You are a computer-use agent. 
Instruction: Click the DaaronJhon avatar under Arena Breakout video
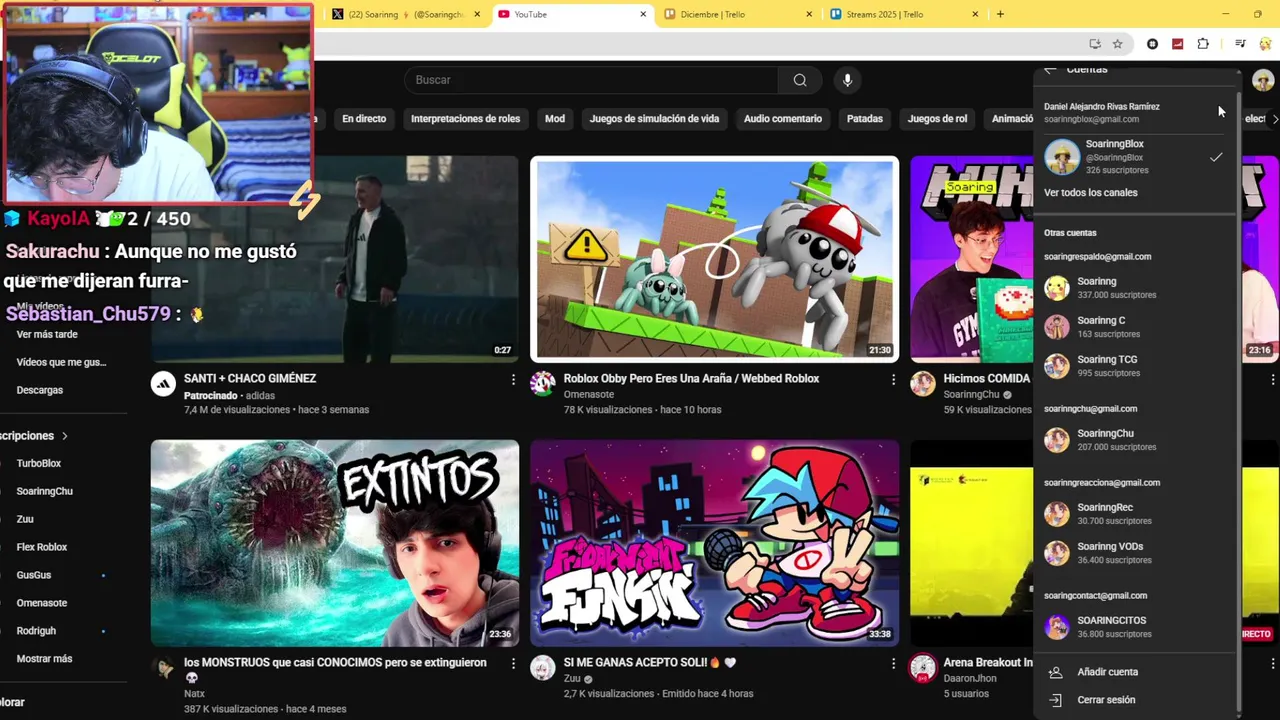click(923, 668)
